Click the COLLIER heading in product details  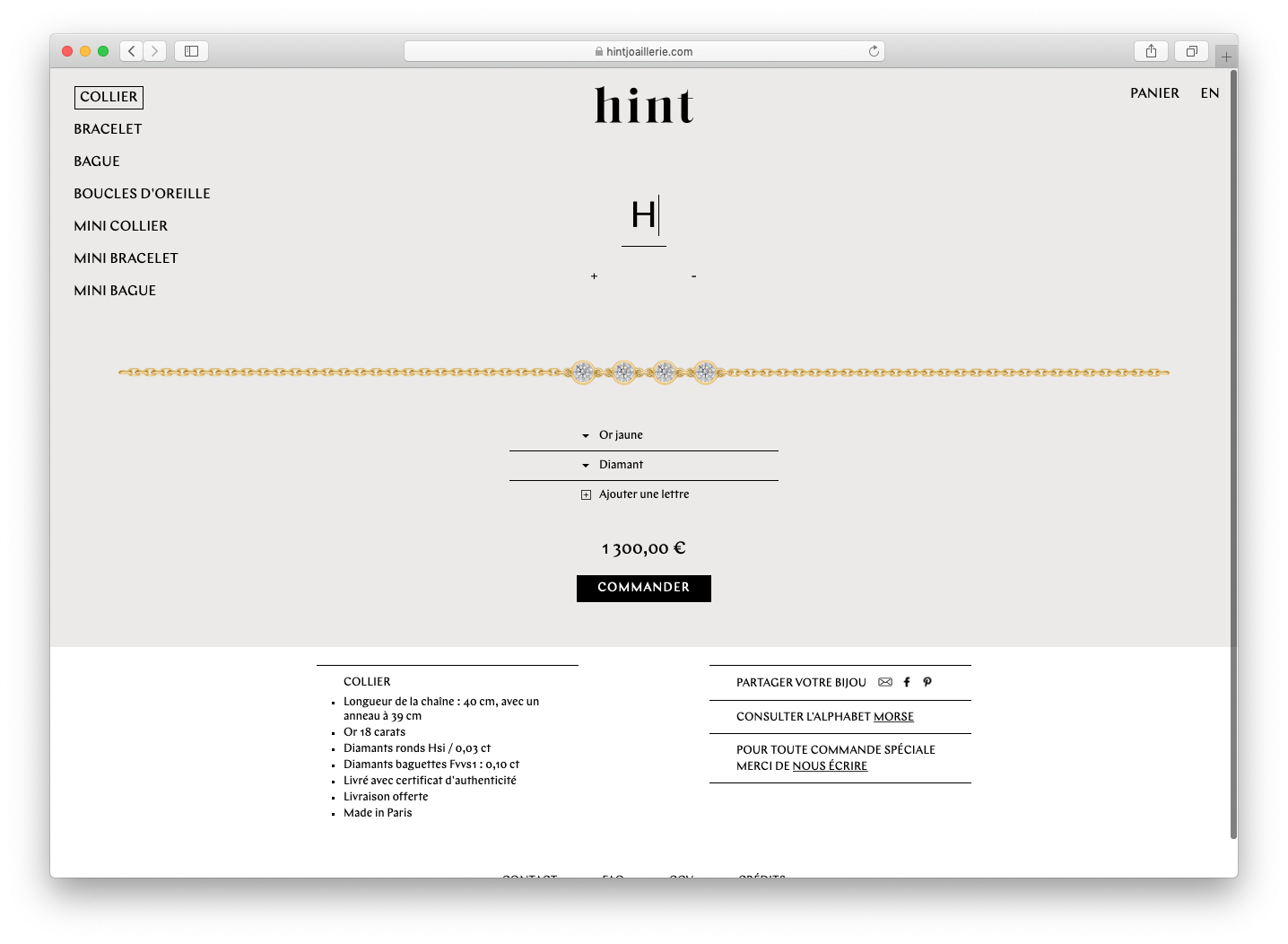[x=367, y=682]
